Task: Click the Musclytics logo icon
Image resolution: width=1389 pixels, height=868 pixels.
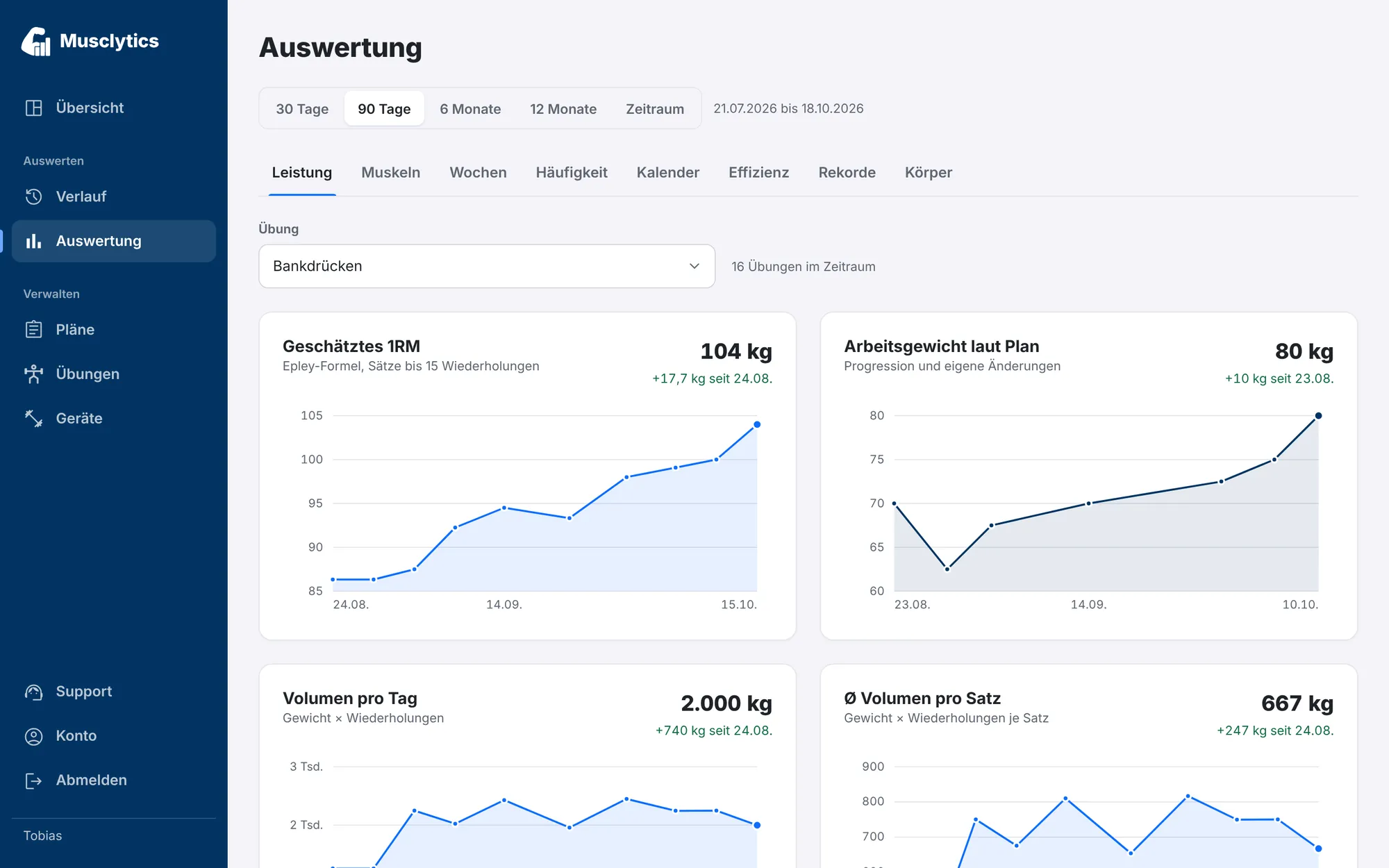Action: [x=36, y=42]
